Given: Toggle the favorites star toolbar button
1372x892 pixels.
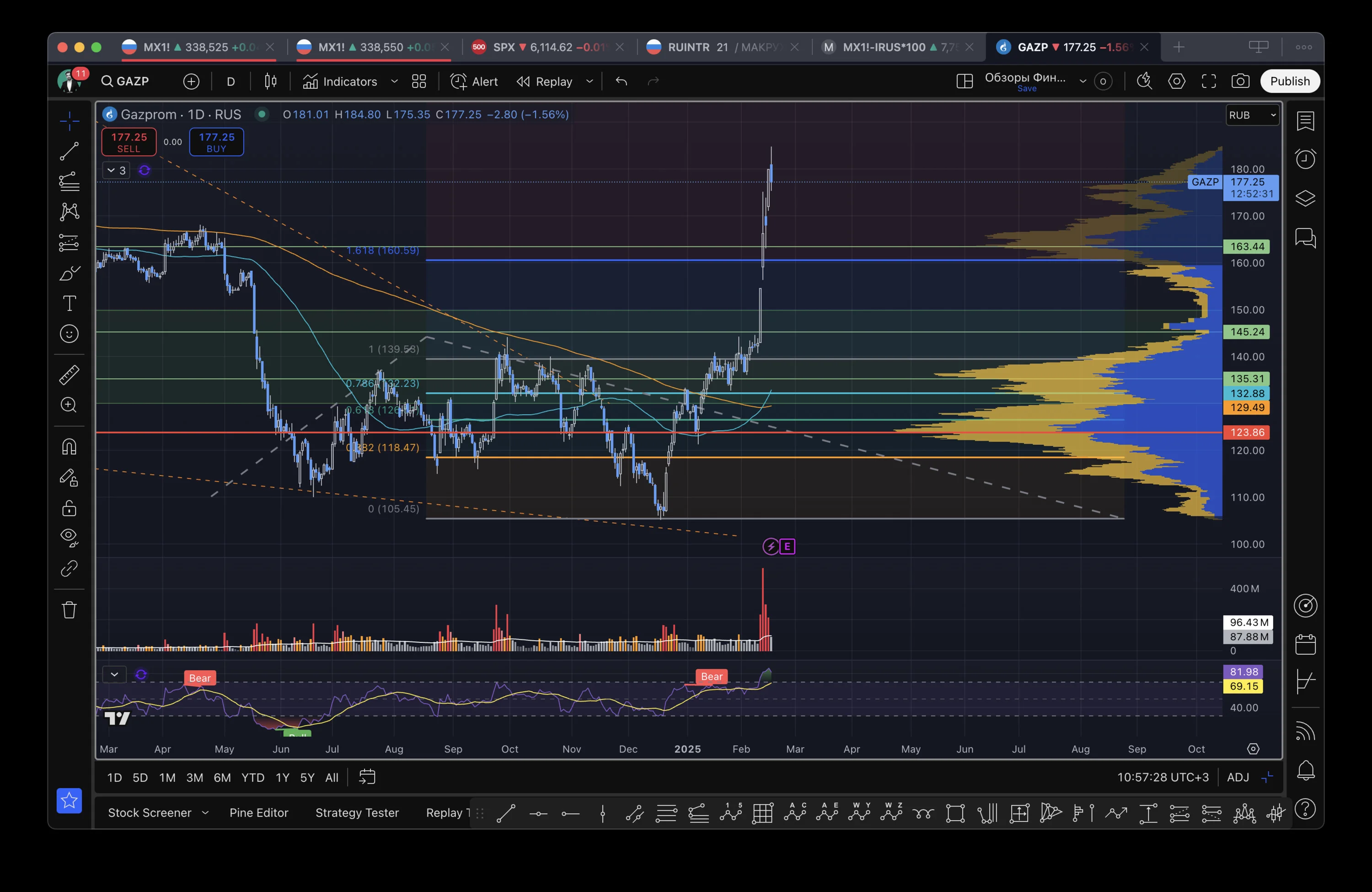Looking at the screenshot, I should point(69,801).
